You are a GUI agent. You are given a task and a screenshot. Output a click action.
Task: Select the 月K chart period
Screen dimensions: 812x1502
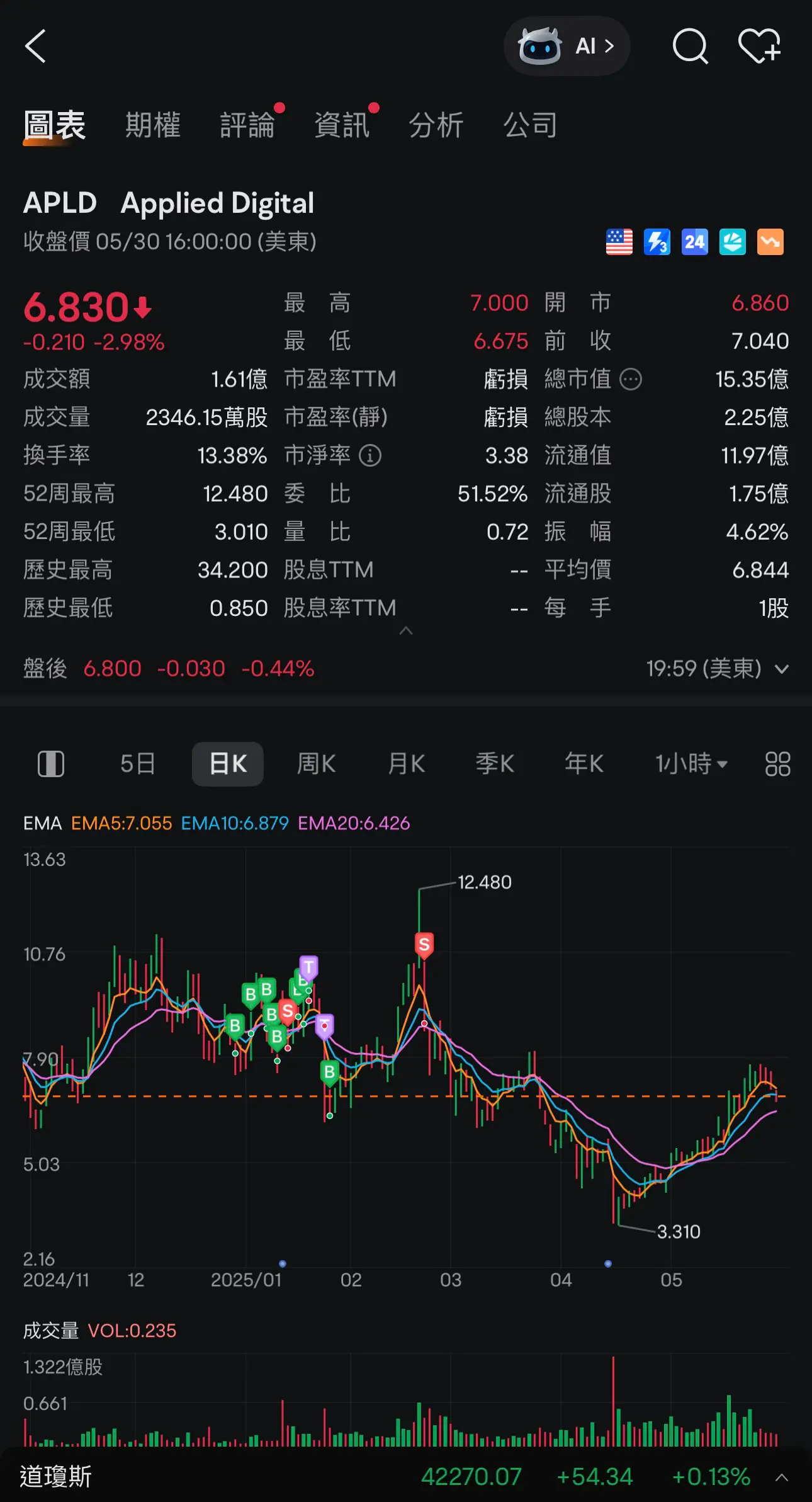coord(407,764)
